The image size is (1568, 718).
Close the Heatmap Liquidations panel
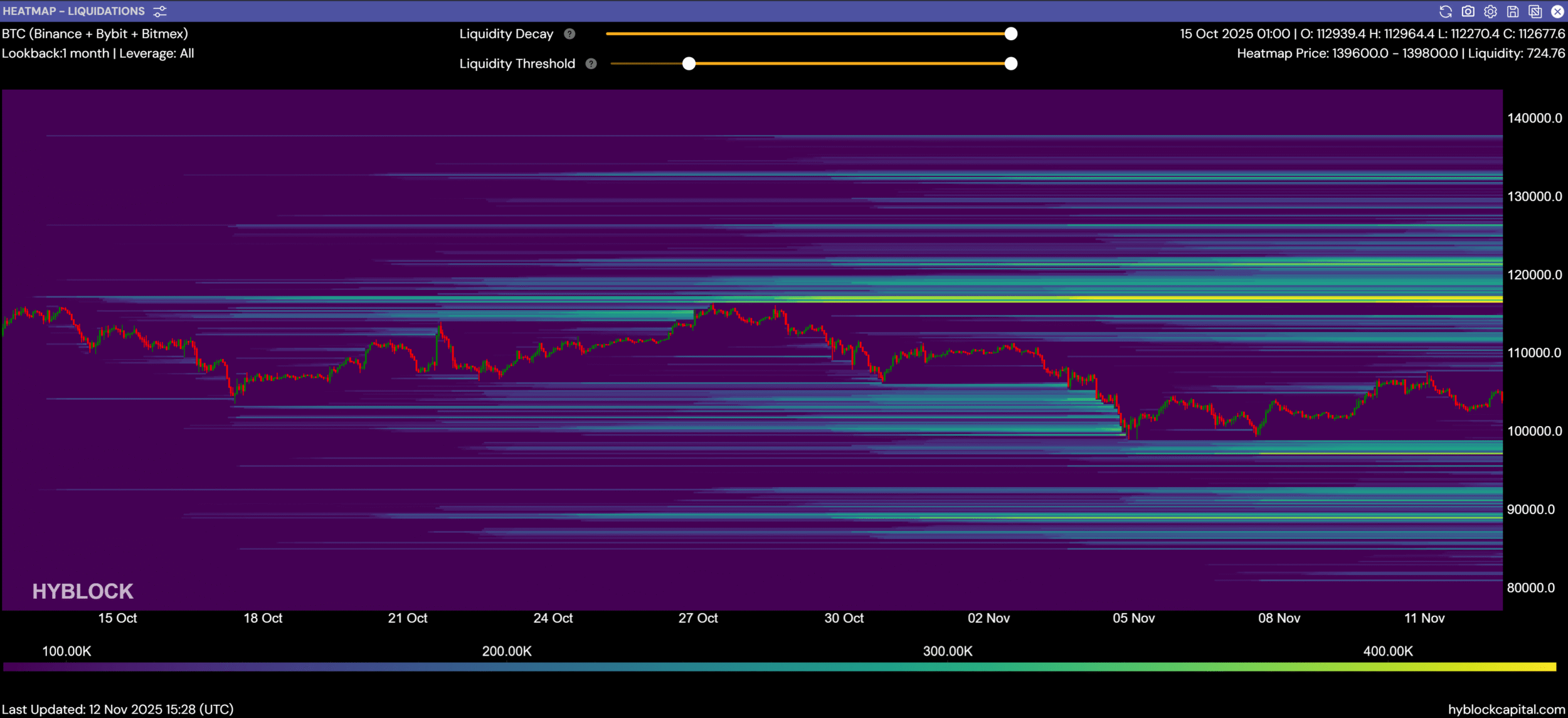click(x=1557, y=11)
